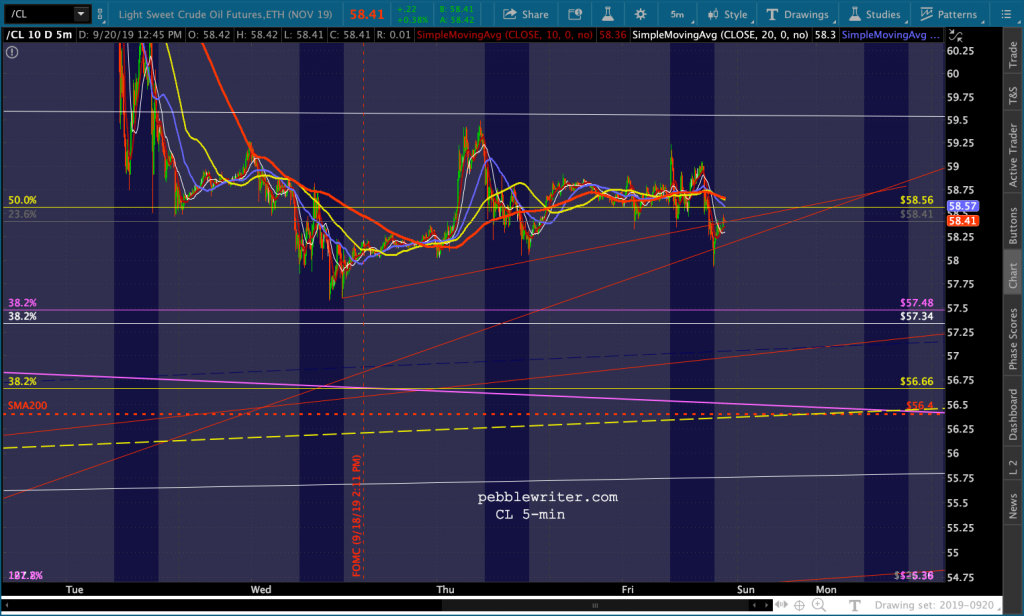Open the Active Trader side tab
1024x616 pixels.
(x=1013, y=155)
